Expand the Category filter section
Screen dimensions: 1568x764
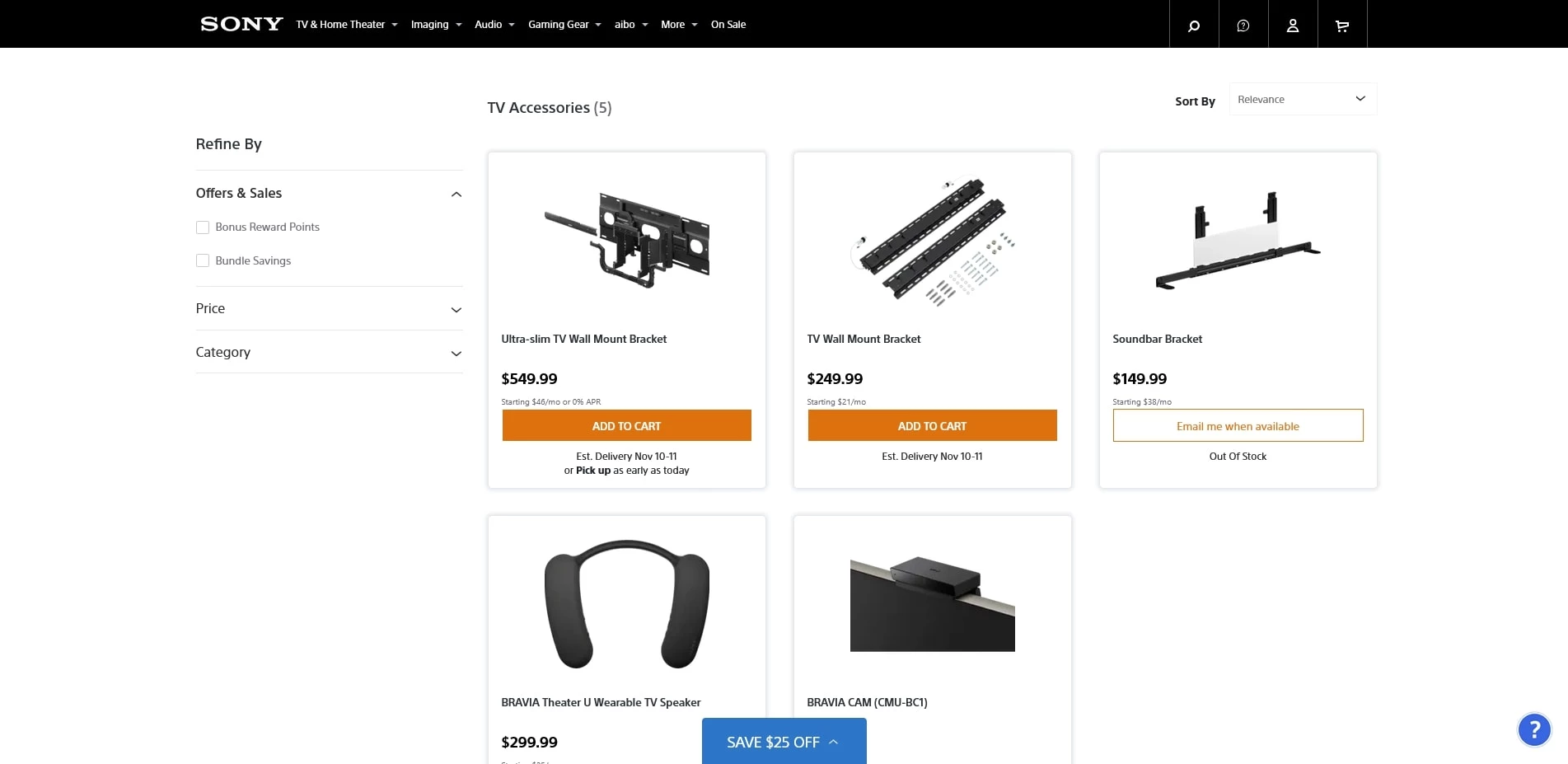point(329,352)
